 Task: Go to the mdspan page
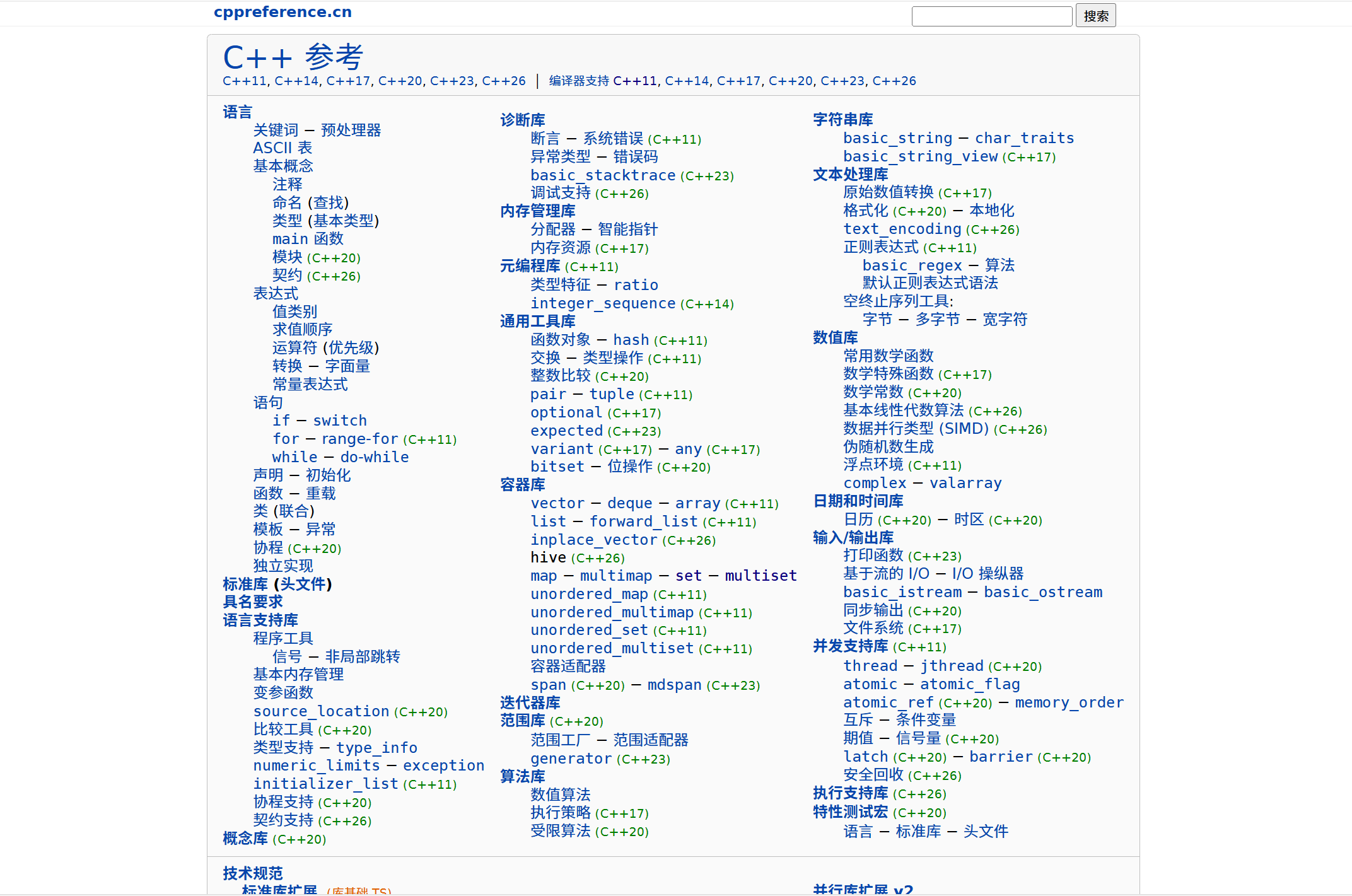pos(674,685)
